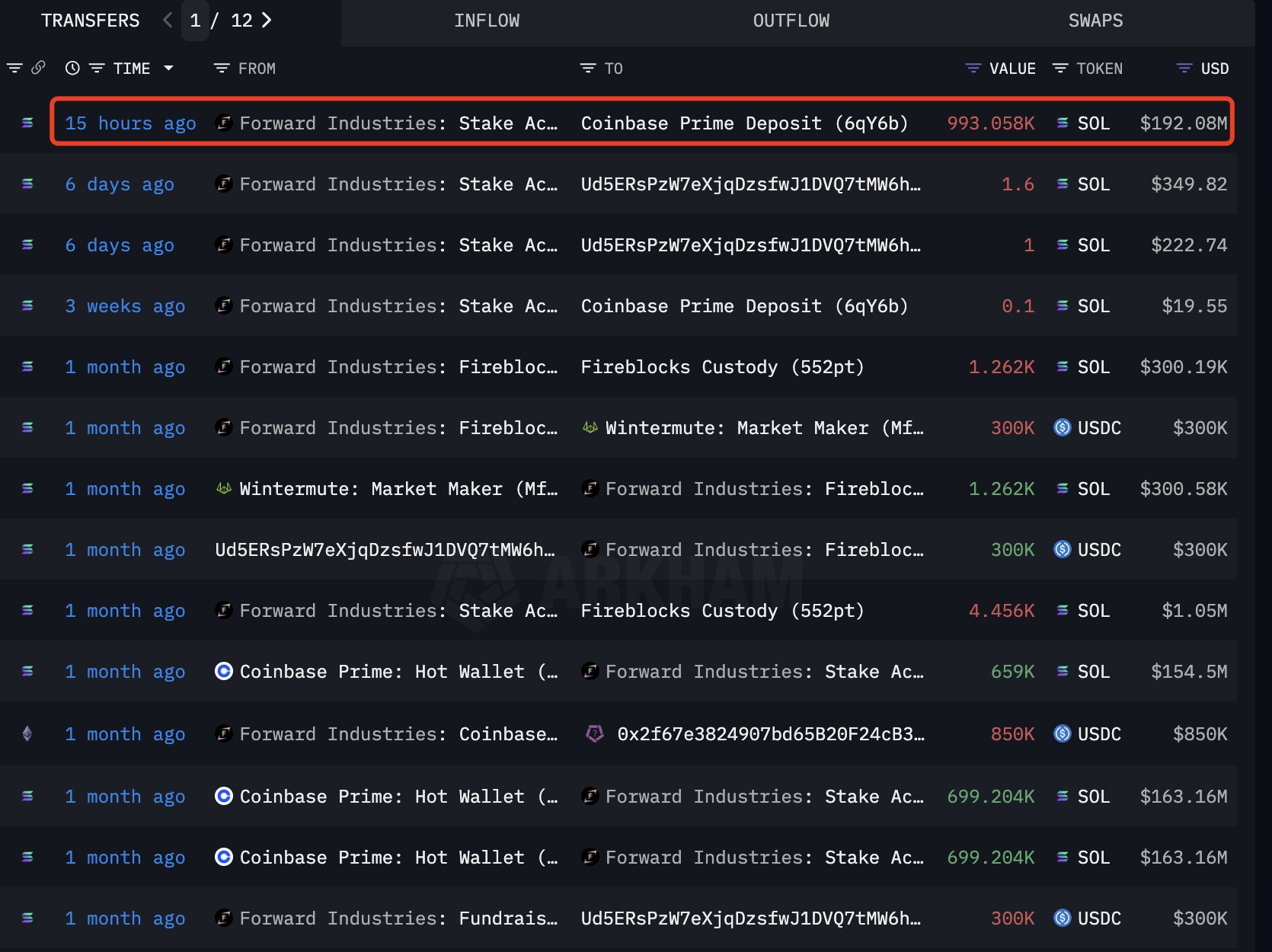The height and width of the screenshot is (952, 1272).
Task: Click the USDC token icon on the 300K transfer
Action: tap(1064, 427)
